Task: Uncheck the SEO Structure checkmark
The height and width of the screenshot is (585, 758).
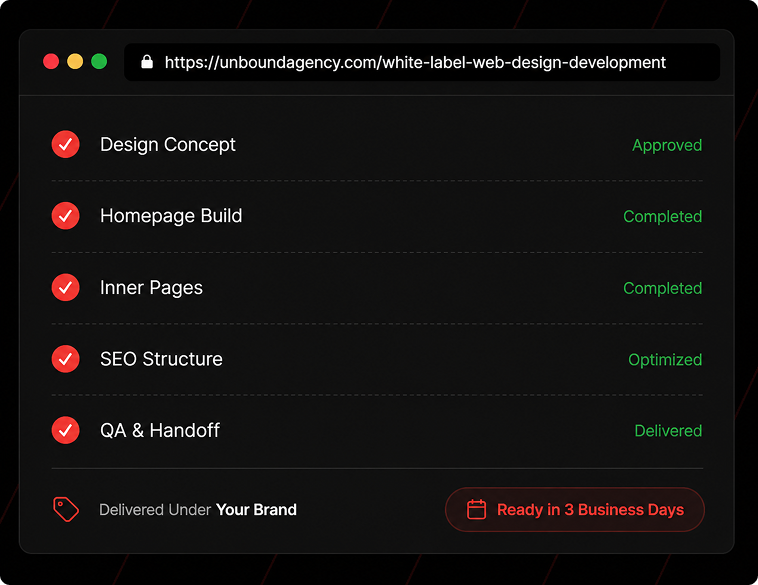Action: point(66,359)
